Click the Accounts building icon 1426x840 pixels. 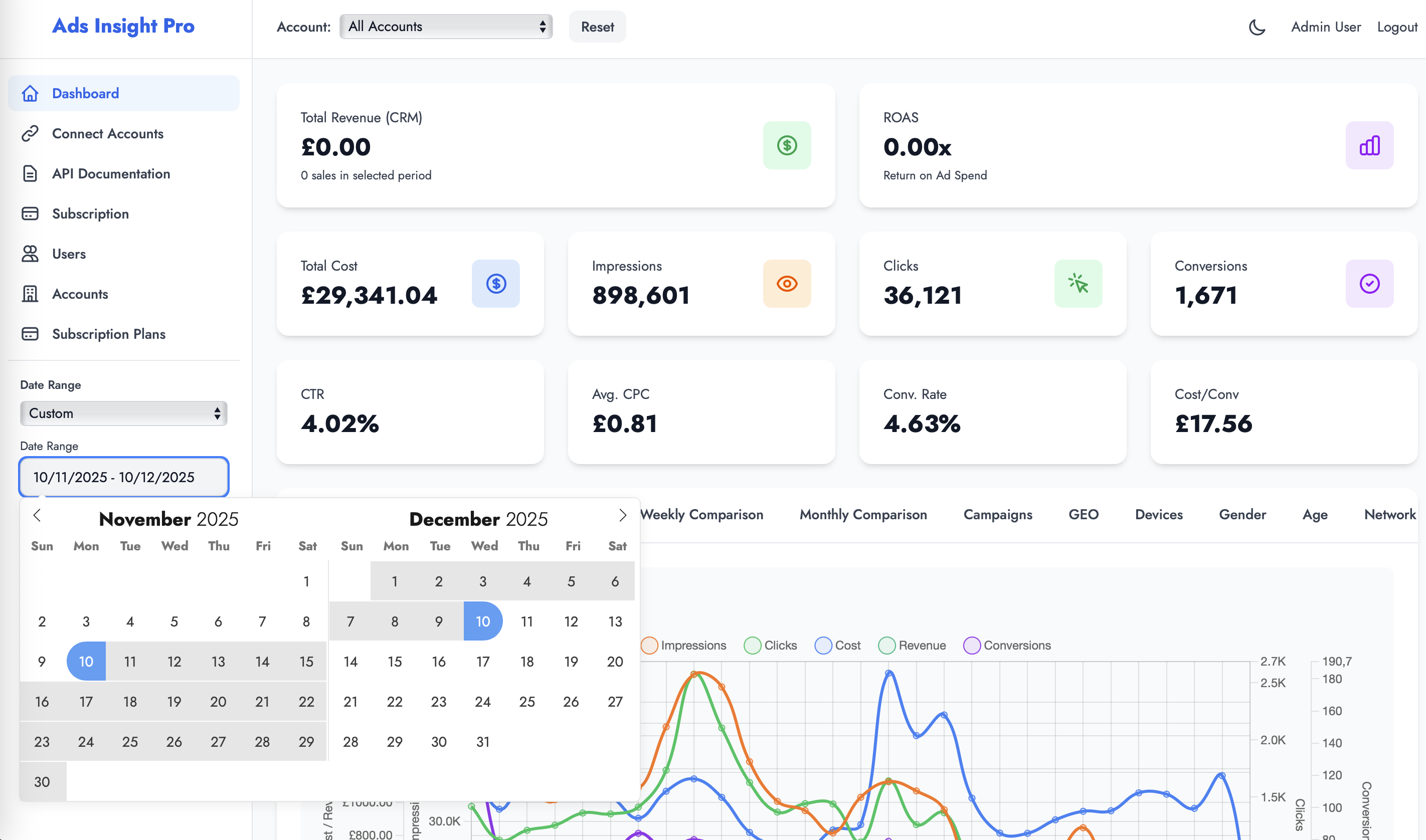click(x=30, y=294)
